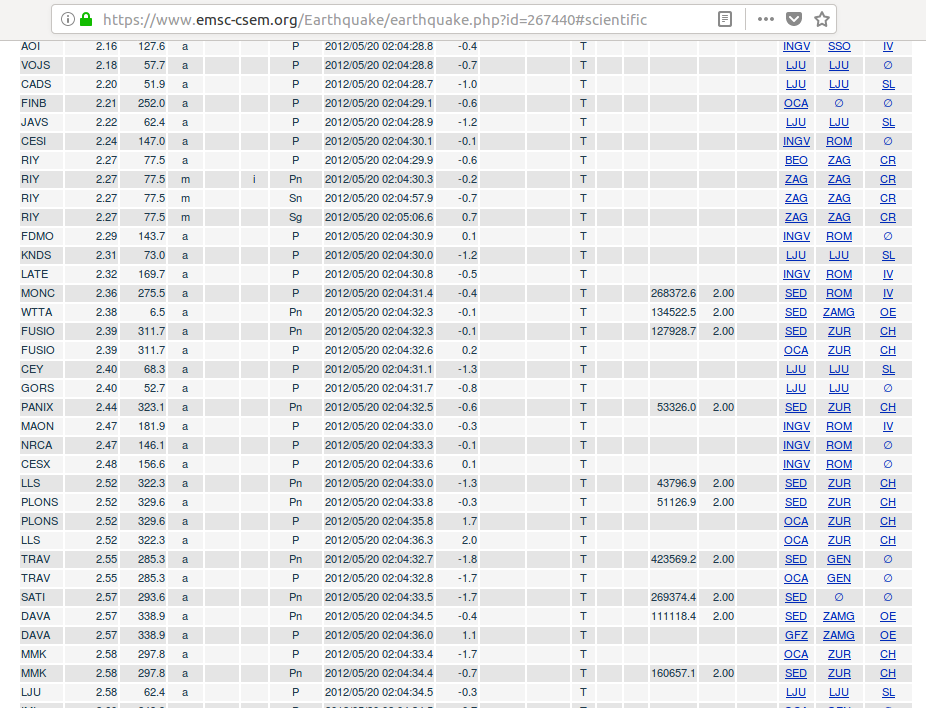Click the SL link in KNDS row

point(888,255)
